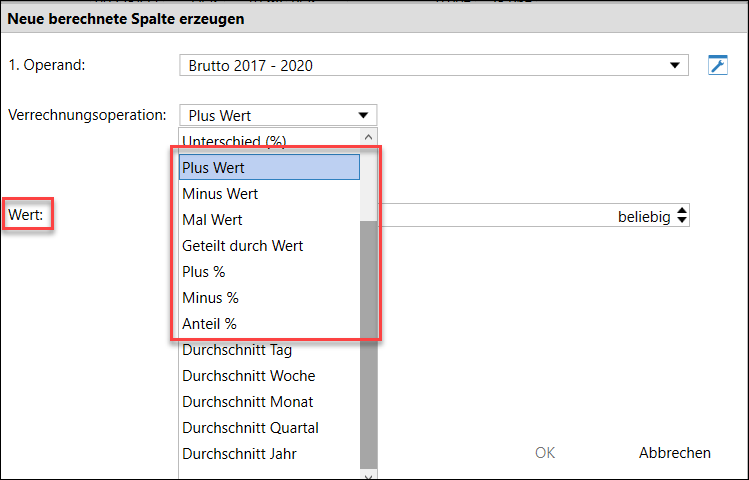Choose 'Durchschnitt Jahr' option
Screen dimensions: 749x480
pos(269,454)
